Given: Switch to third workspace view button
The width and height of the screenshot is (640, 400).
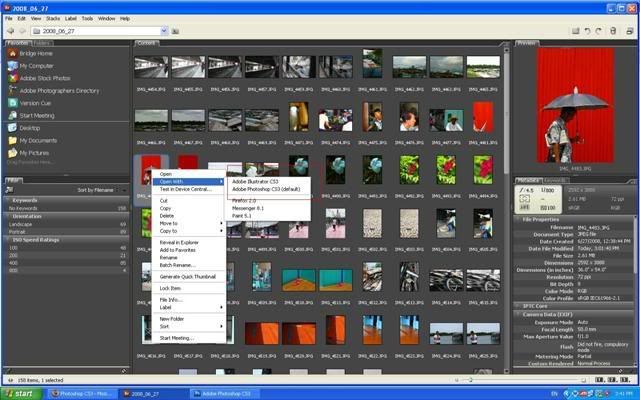Looking at the screenshot, I should pos(625,380).
